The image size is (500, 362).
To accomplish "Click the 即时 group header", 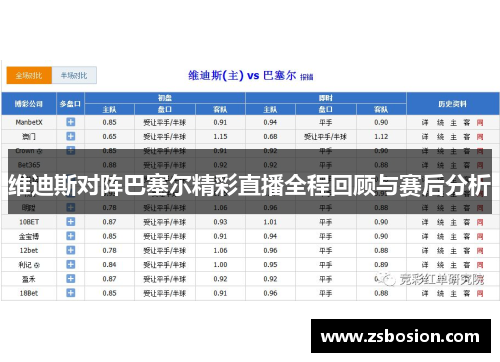I will point(326,98).
